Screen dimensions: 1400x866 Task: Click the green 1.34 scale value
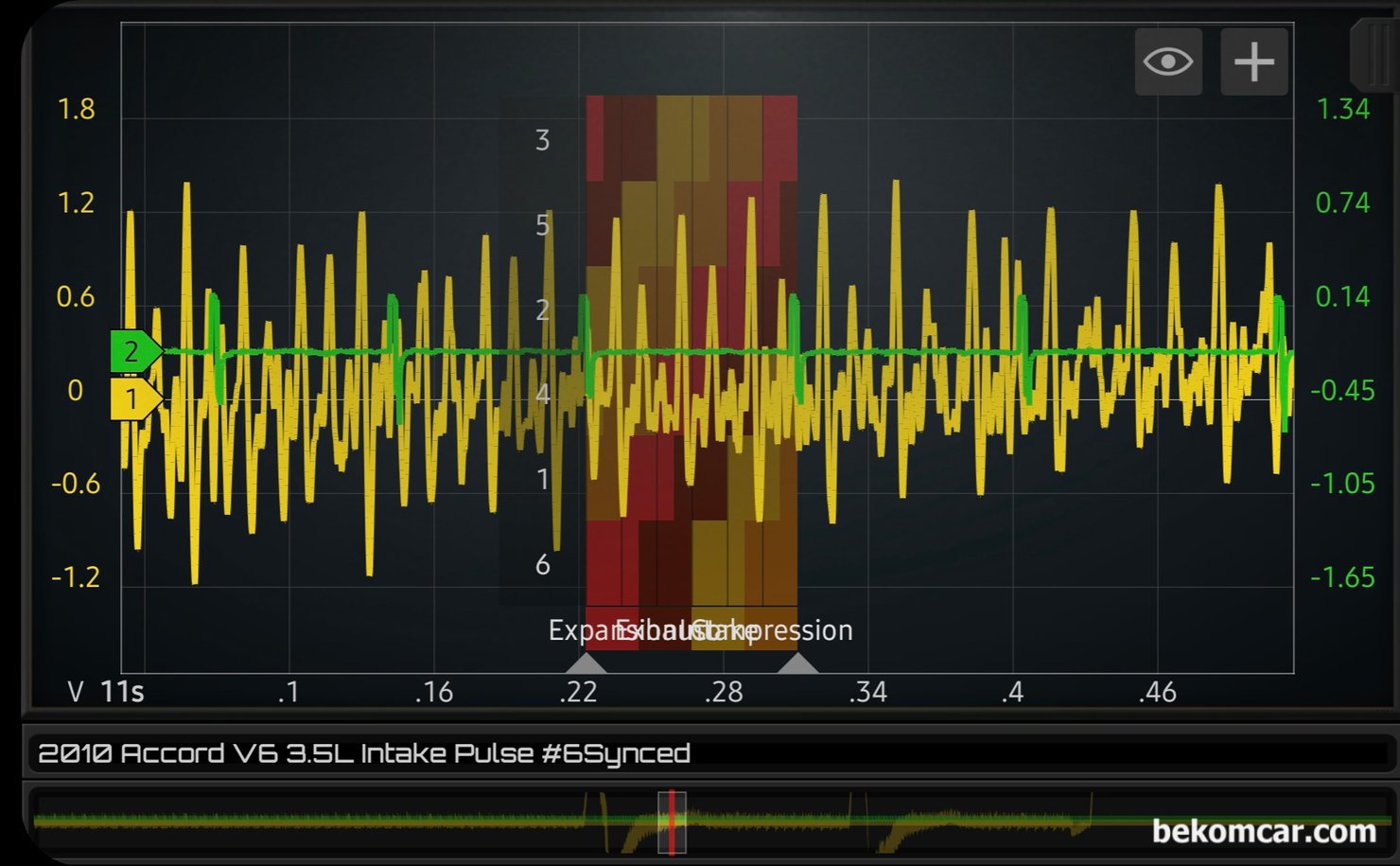click(1342, 110)
